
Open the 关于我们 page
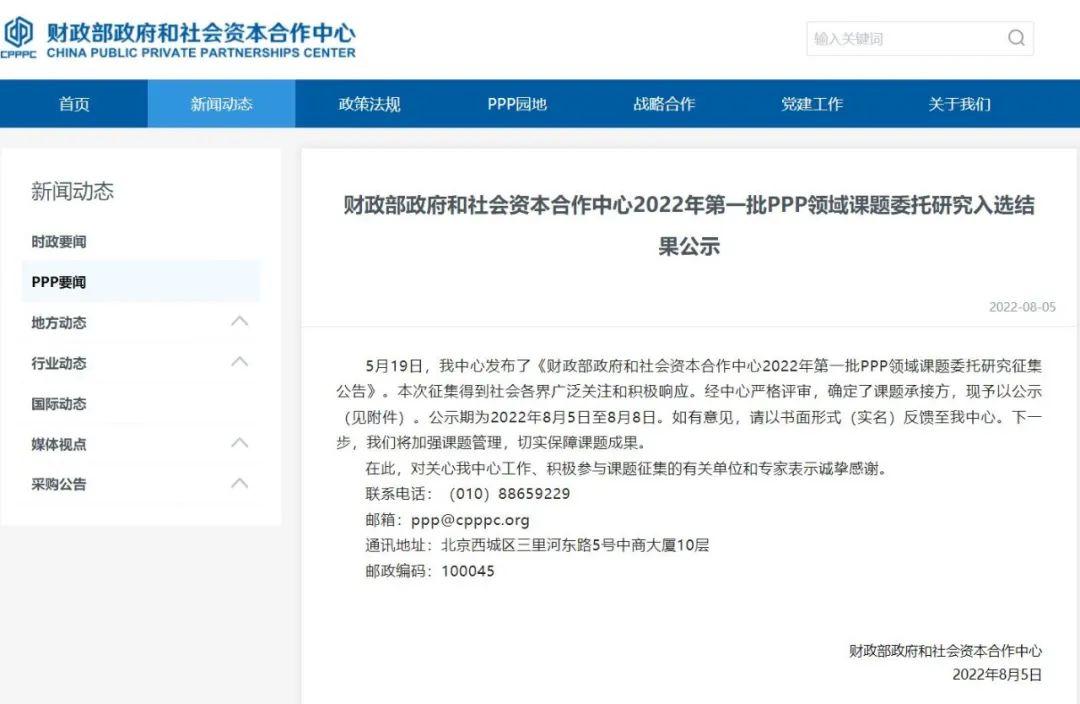click(959, 104)
